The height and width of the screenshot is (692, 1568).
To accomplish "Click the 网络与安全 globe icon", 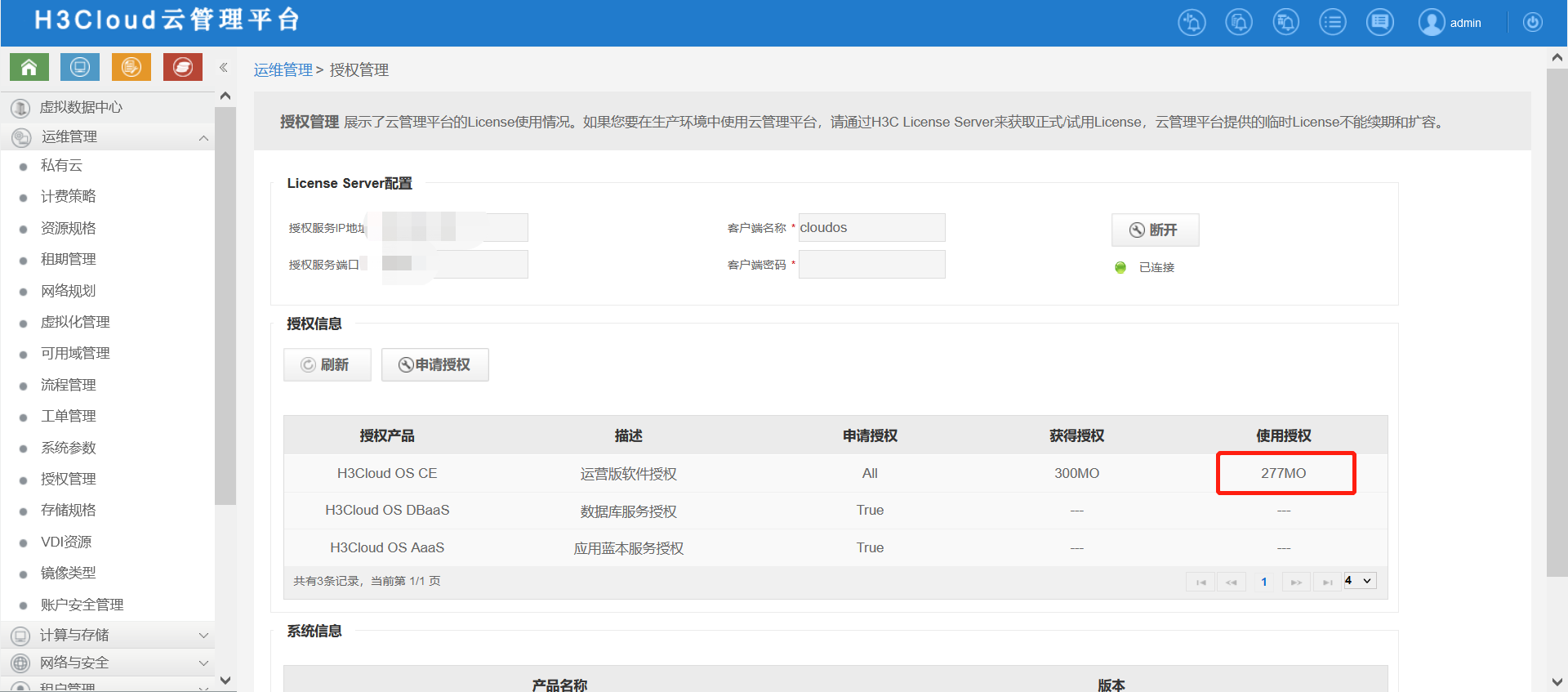I will 21,663.
